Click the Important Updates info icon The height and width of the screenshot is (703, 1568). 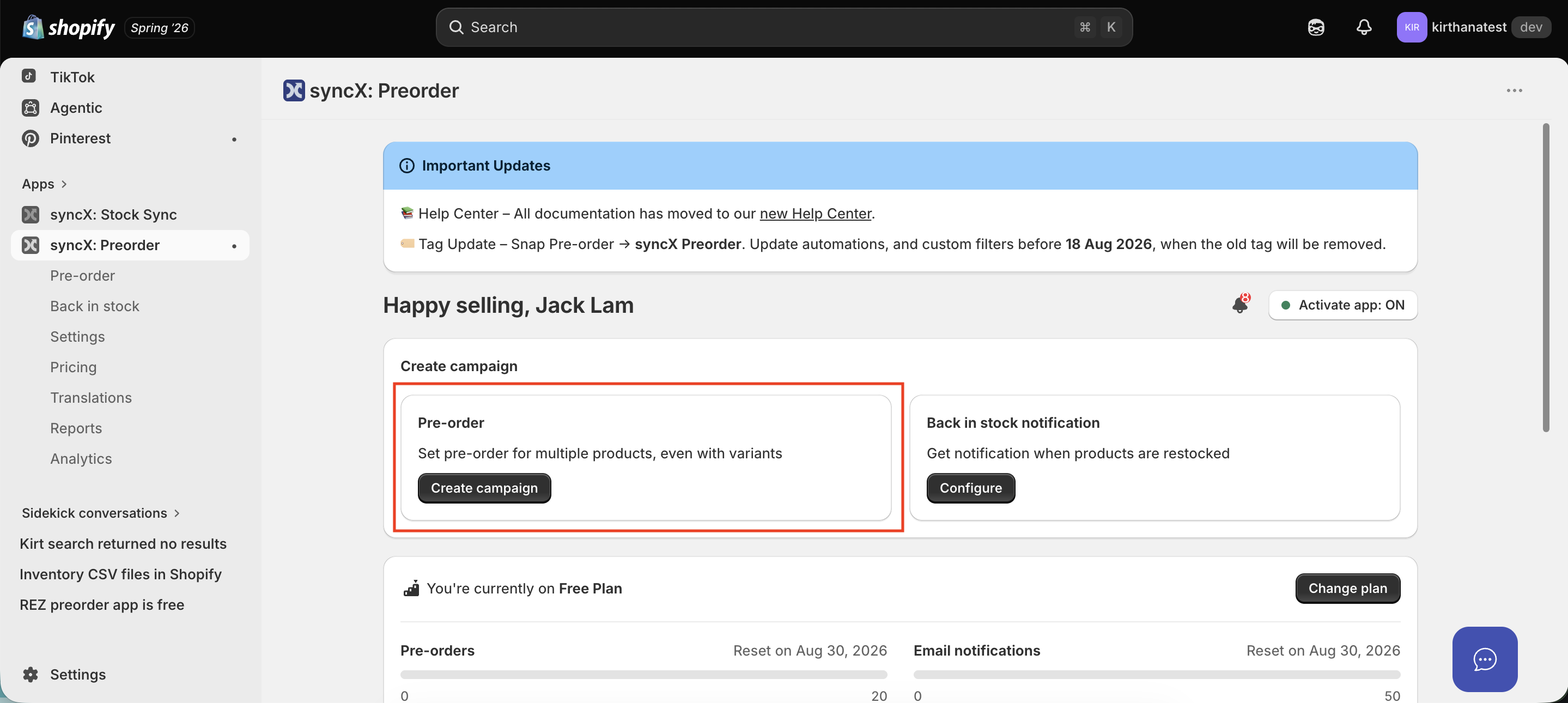coord(406,166)
